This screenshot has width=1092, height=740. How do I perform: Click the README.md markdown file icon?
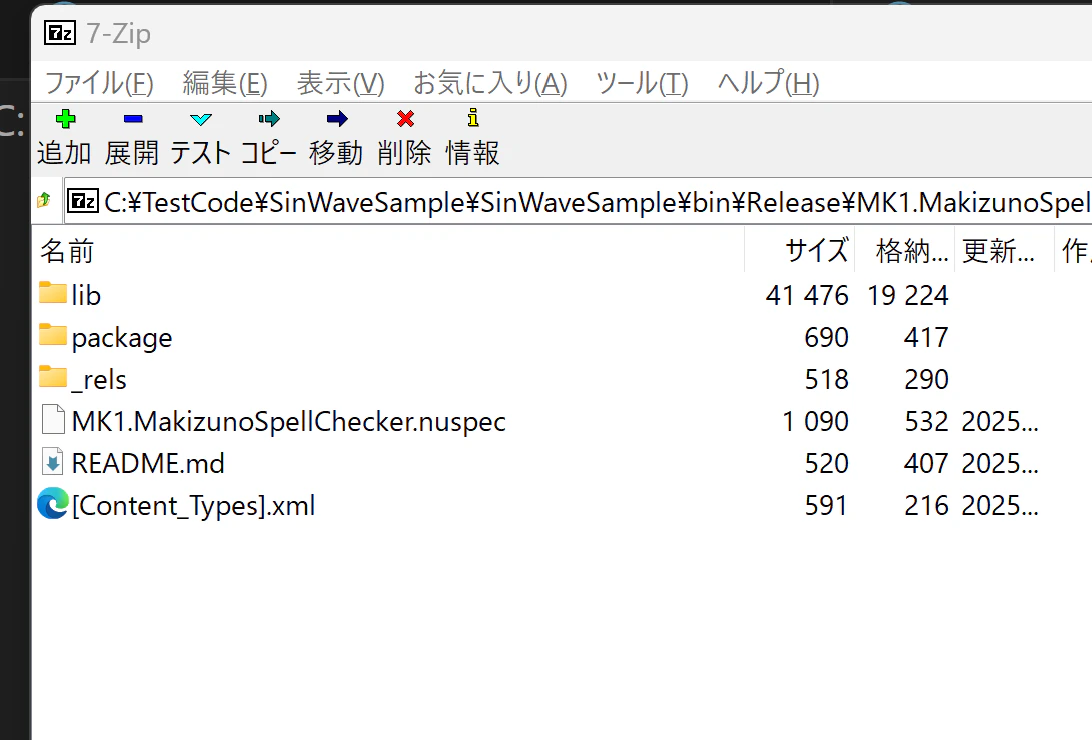point(53,462)
